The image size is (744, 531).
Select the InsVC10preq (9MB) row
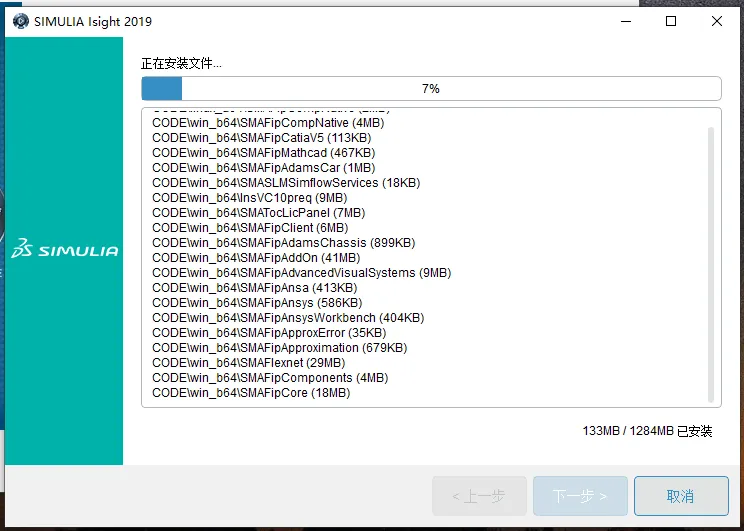pos(250,198)
